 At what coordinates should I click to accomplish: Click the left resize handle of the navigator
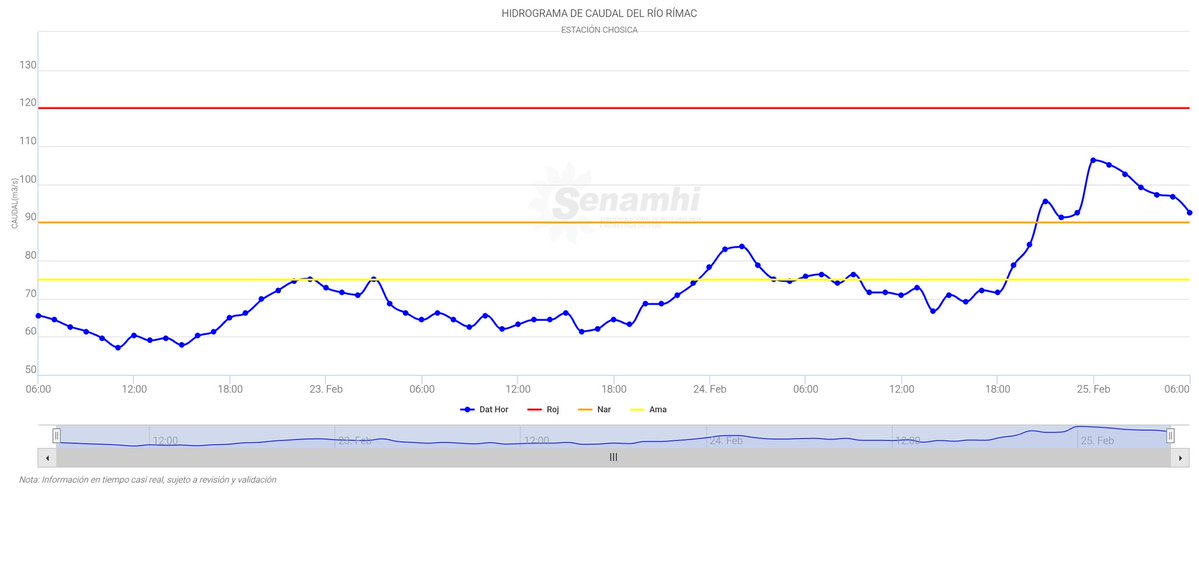point(57,436)
